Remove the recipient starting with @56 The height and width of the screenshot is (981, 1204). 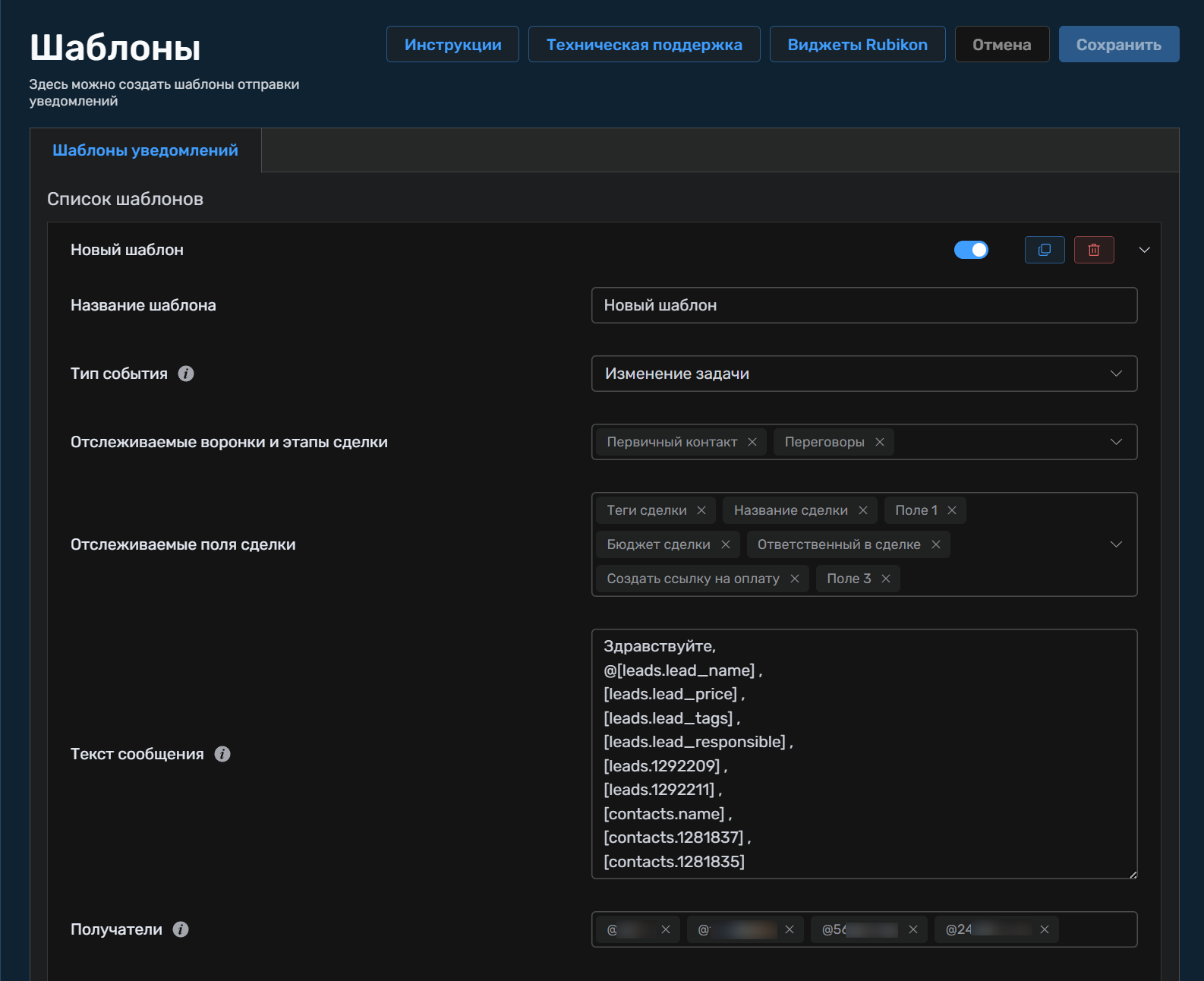[913, 929]
